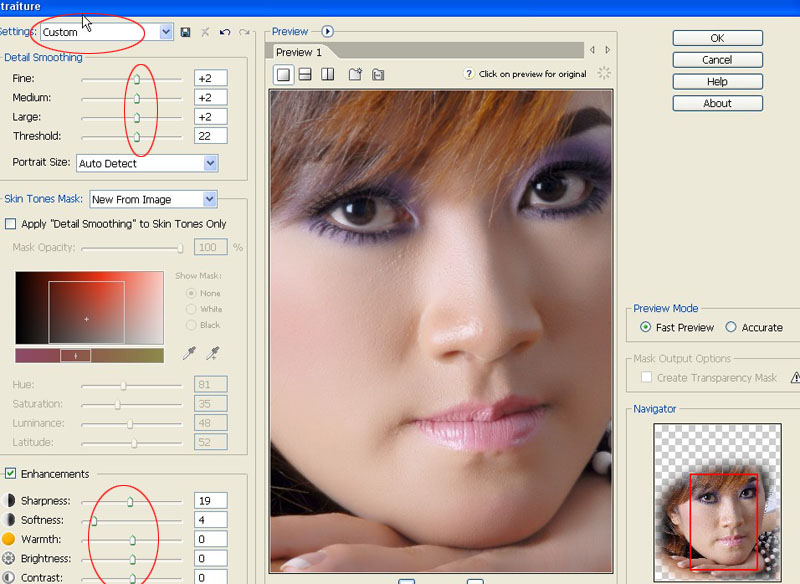Click the round Preview options arrow button
Viewport: 800px width, 584px height.
click(327, 32)
